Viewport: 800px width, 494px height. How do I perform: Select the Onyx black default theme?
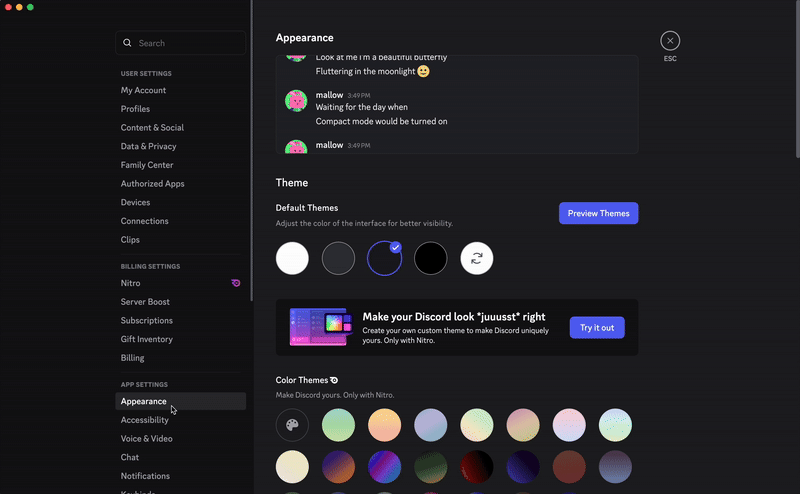coord(431,258)
